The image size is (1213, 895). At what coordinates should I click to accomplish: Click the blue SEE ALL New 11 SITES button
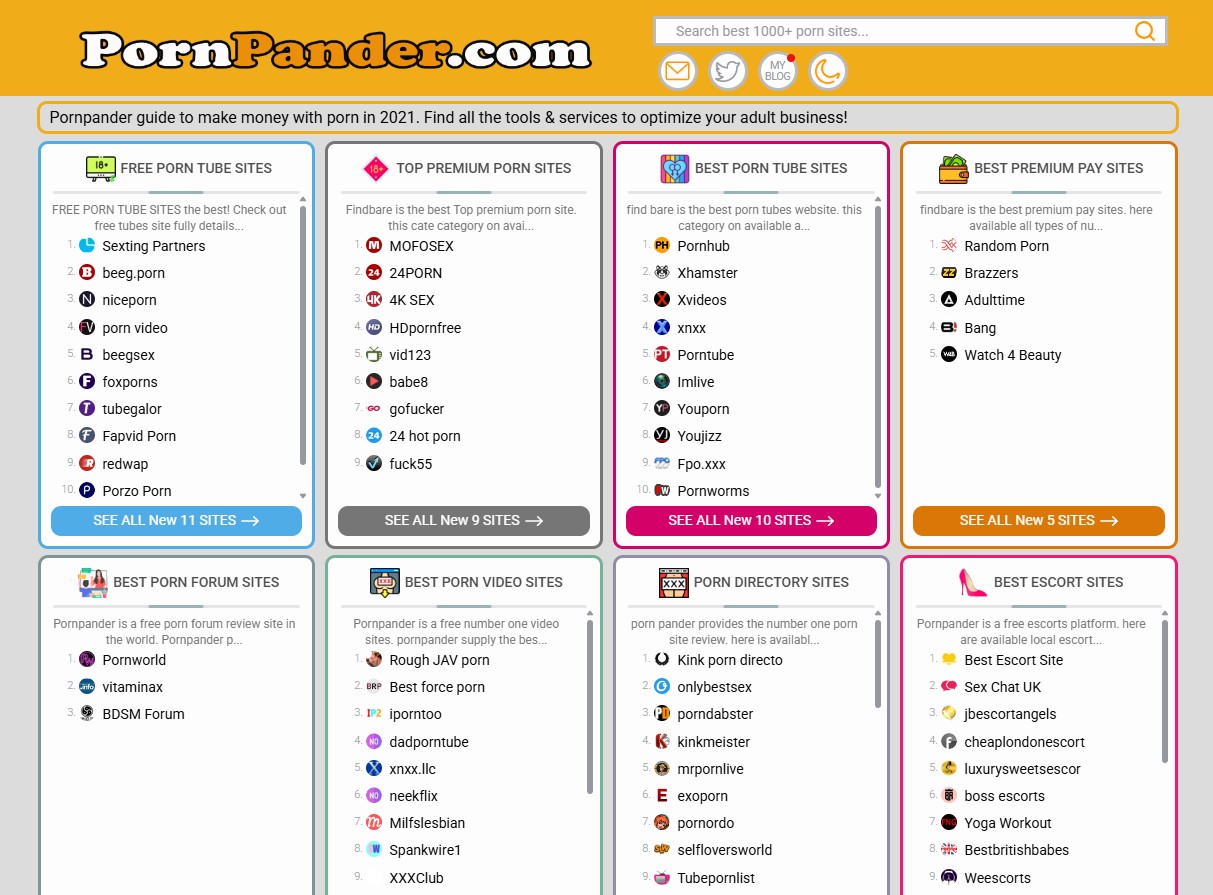176,521
